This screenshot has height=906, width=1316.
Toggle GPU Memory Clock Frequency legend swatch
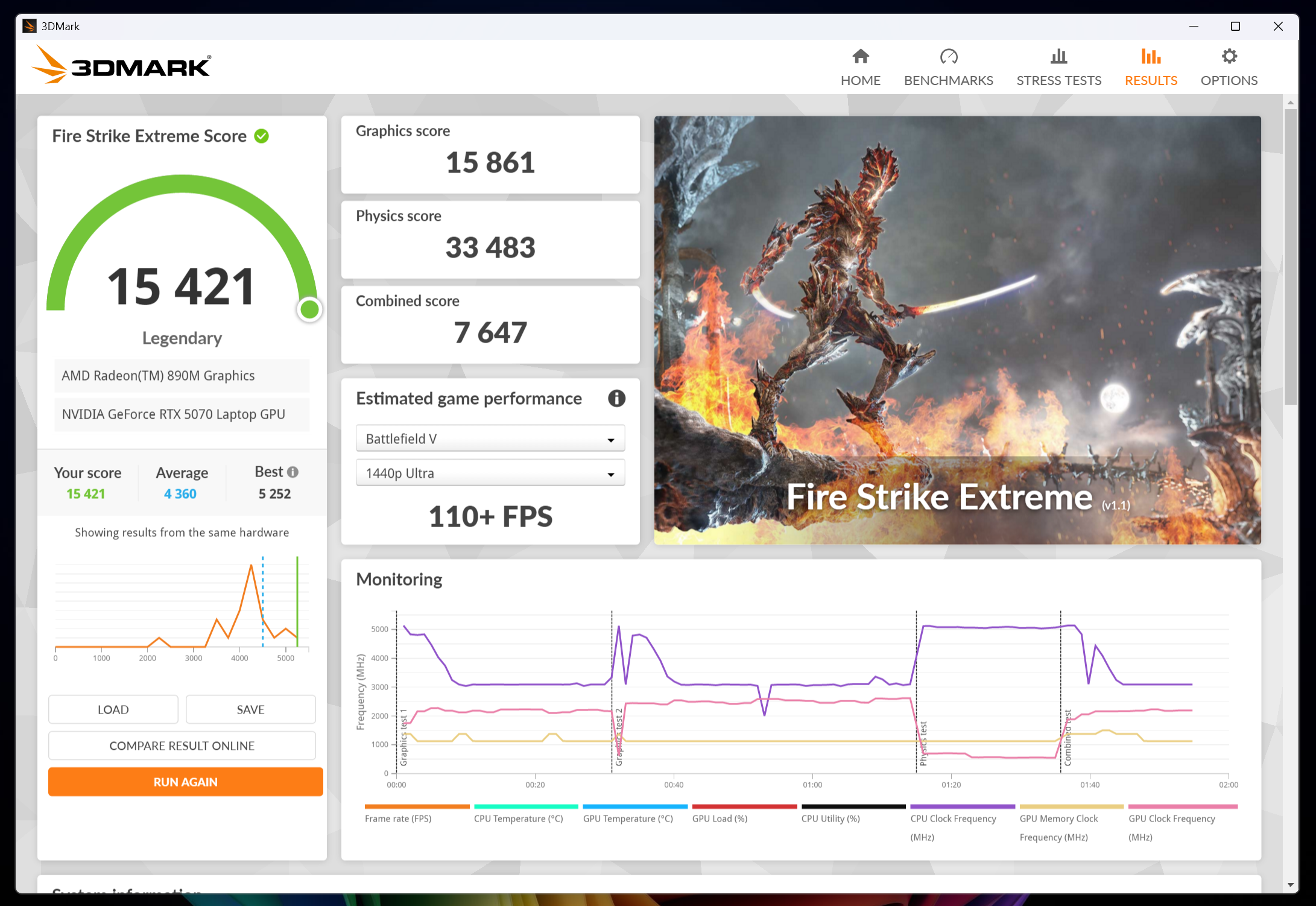pos(1072,806)
